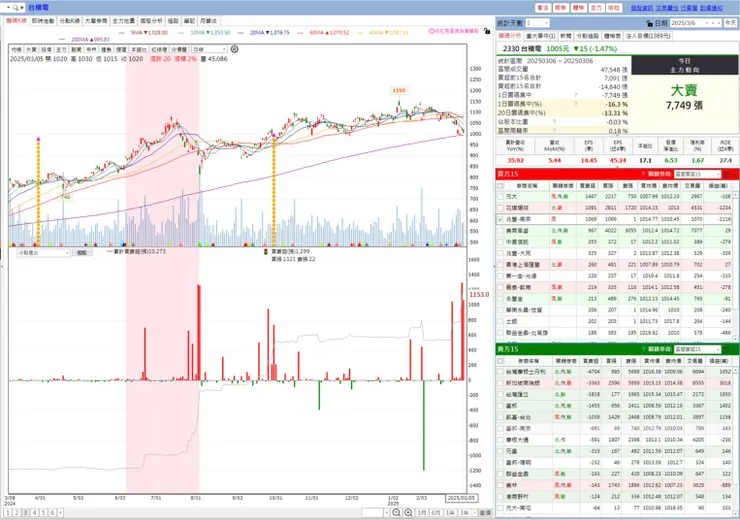
Task: Click the stock search magnifier icon
Action: point(16,8)
